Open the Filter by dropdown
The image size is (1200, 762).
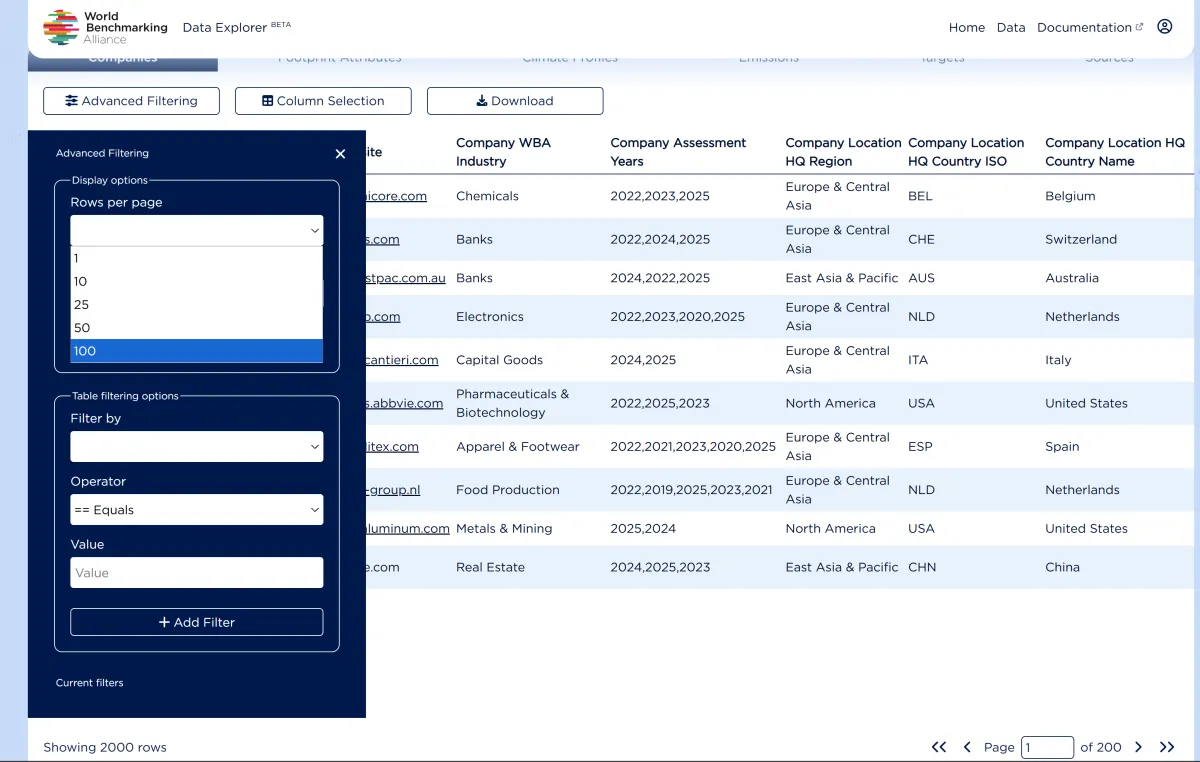point(197,447)
